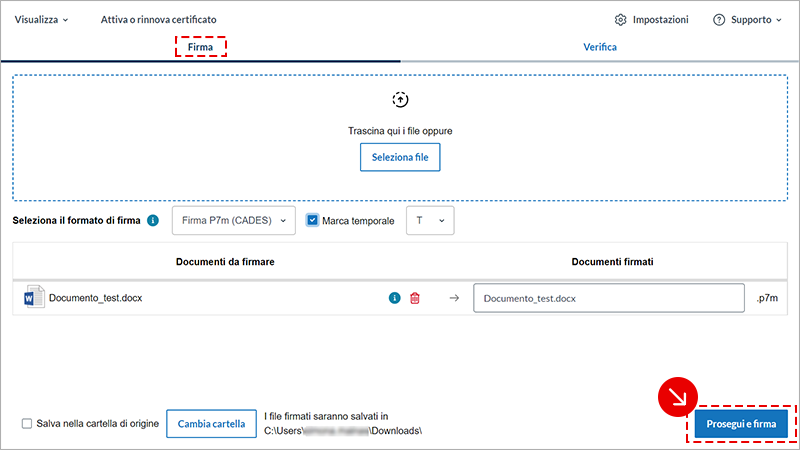Click the upload arrow icon in drop zone
Viewport: 800px width, 450px height.
[400, 100]
